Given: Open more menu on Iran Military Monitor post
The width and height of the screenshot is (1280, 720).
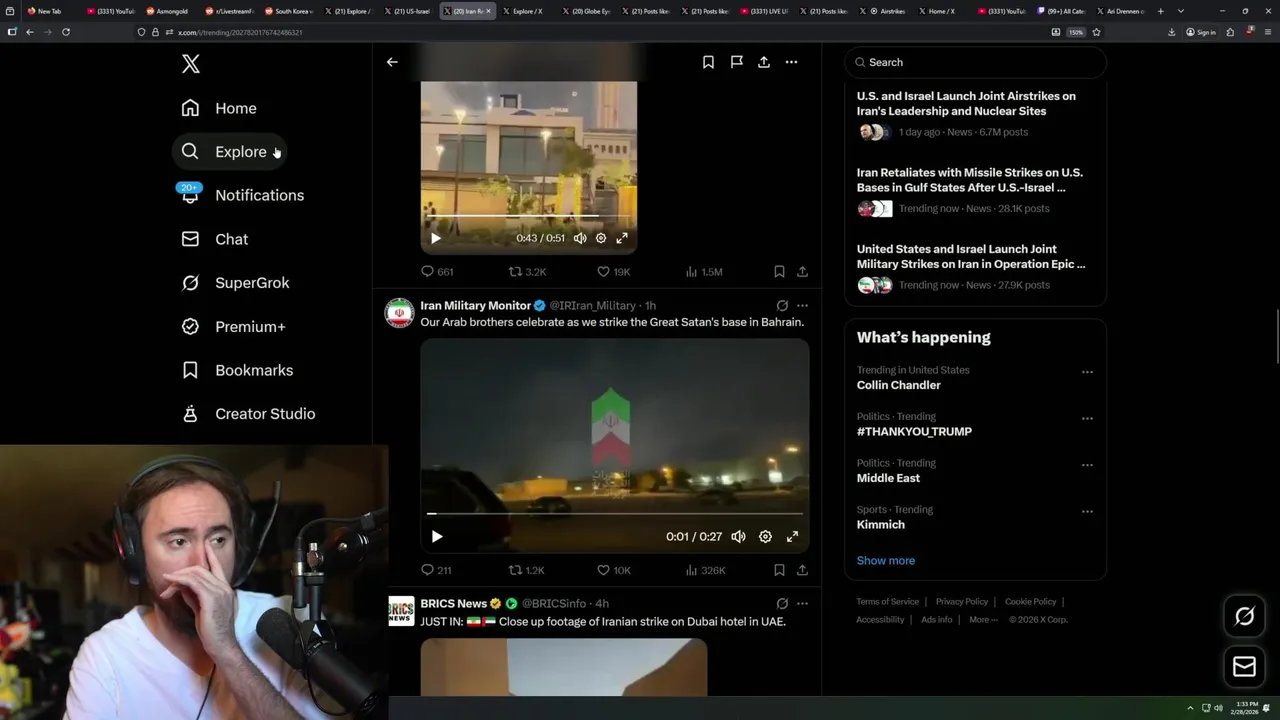Looking at the screenshot, I should tap(802, 305).
